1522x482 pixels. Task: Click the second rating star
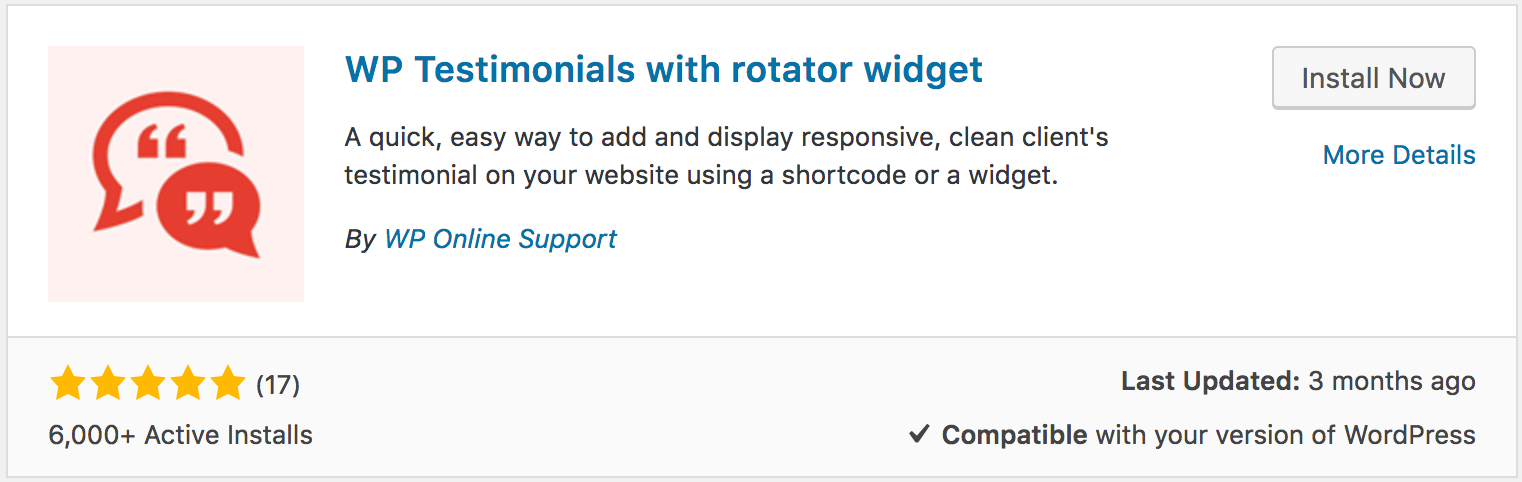click(x=107, y=383)
